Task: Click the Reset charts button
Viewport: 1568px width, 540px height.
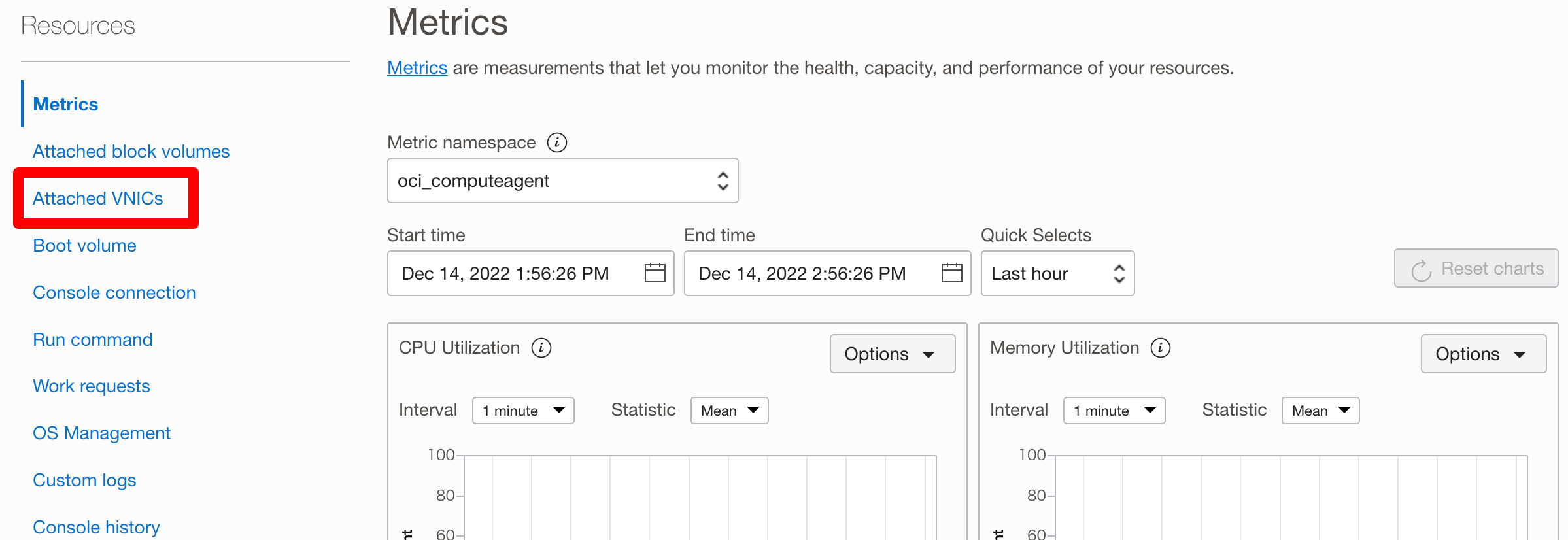Action: pyautogui.click(x=1476, y=269)
